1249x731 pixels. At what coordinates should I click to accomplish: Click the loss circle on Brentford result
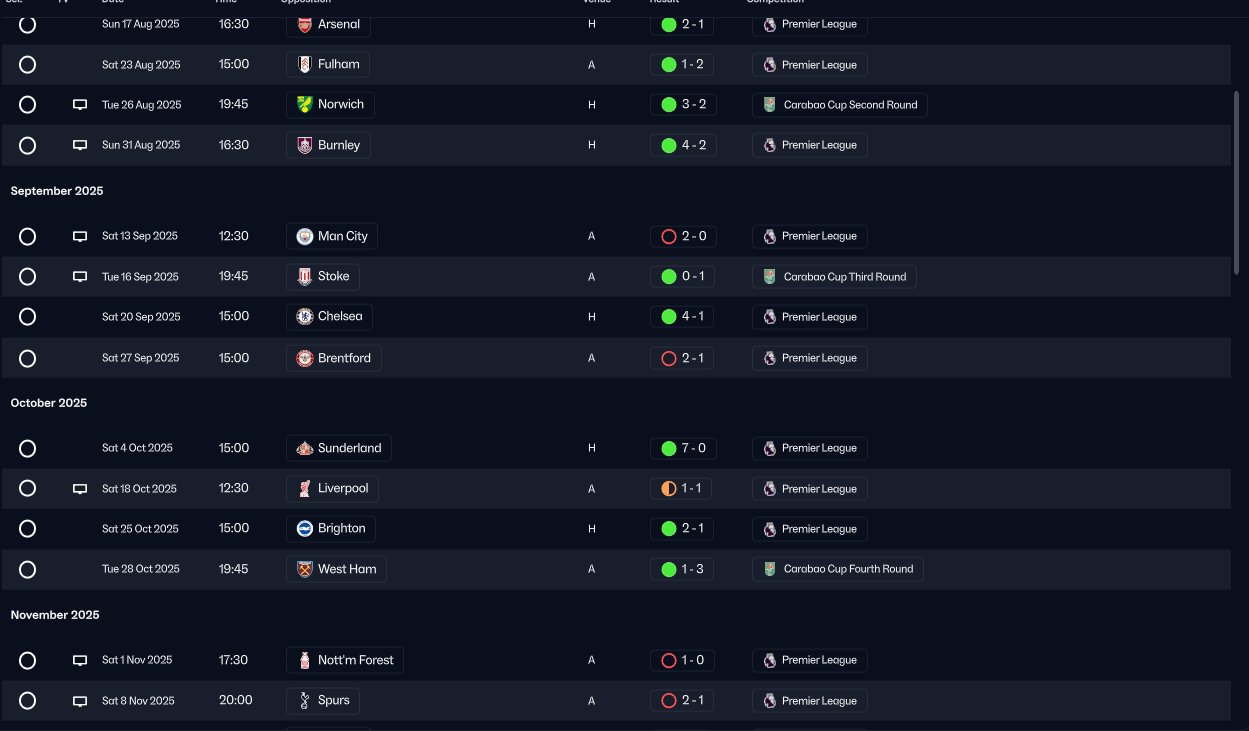[x=669, y=358]
